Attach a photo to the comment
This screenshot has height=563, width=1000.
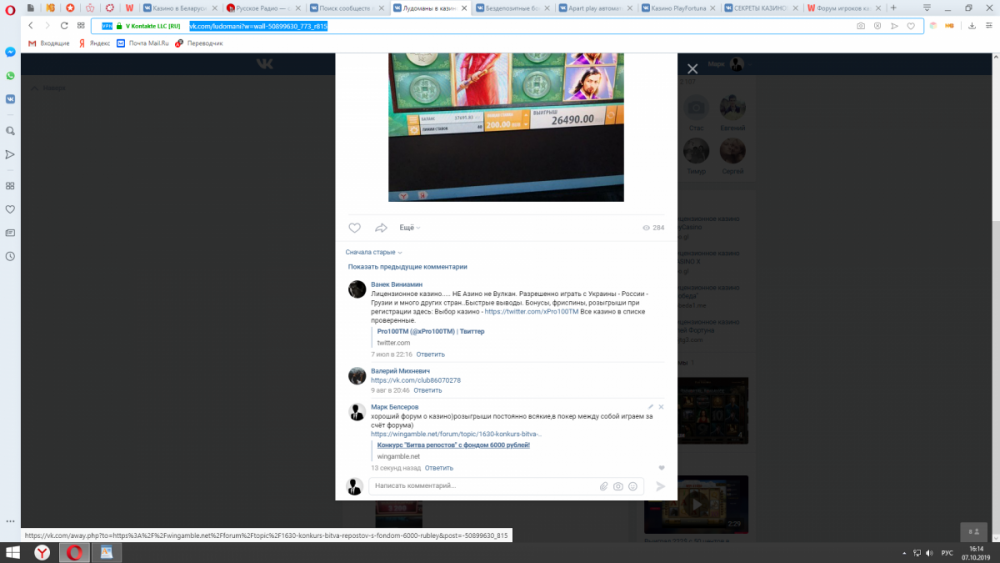[618, 486]
